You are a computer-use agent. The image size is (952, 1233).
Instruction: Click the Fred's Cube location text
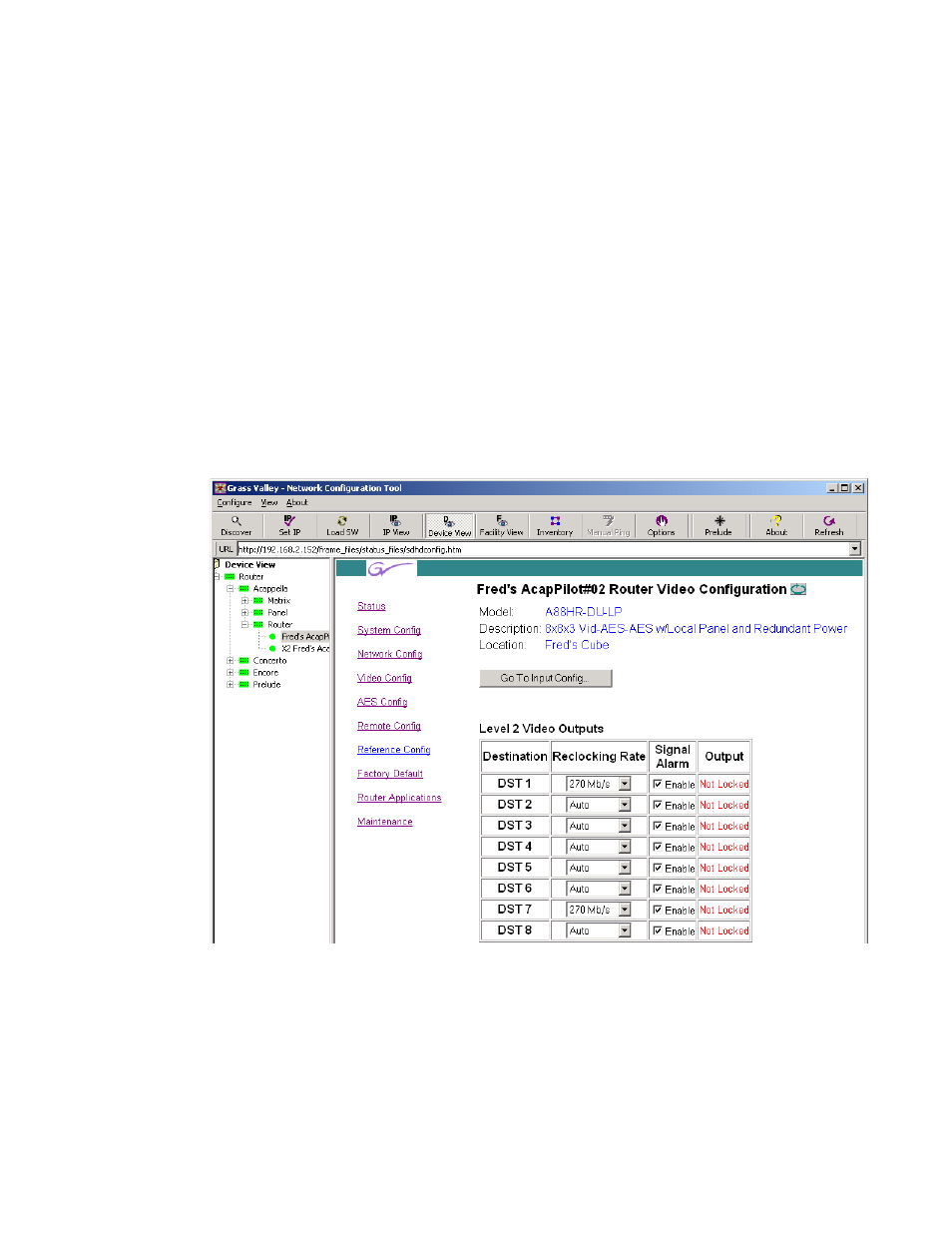(x=577, y=645)
